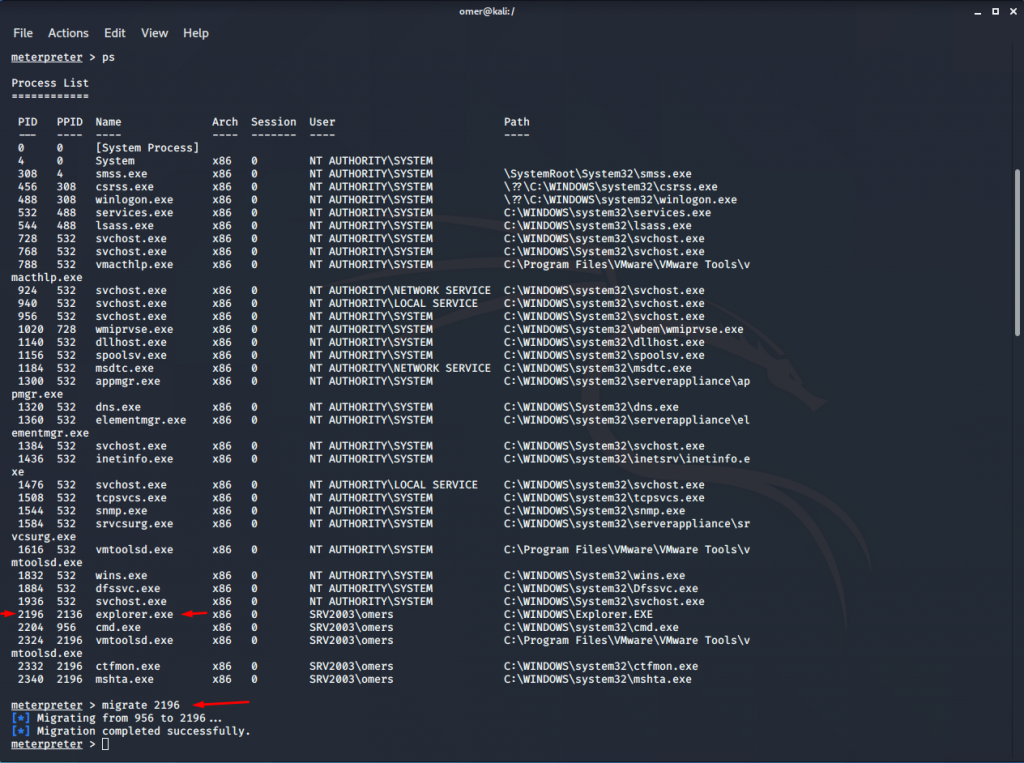The height and width of the screenshot is (763, 1024).
Task: Click the maximize window icon
Action: click(993, 11)
